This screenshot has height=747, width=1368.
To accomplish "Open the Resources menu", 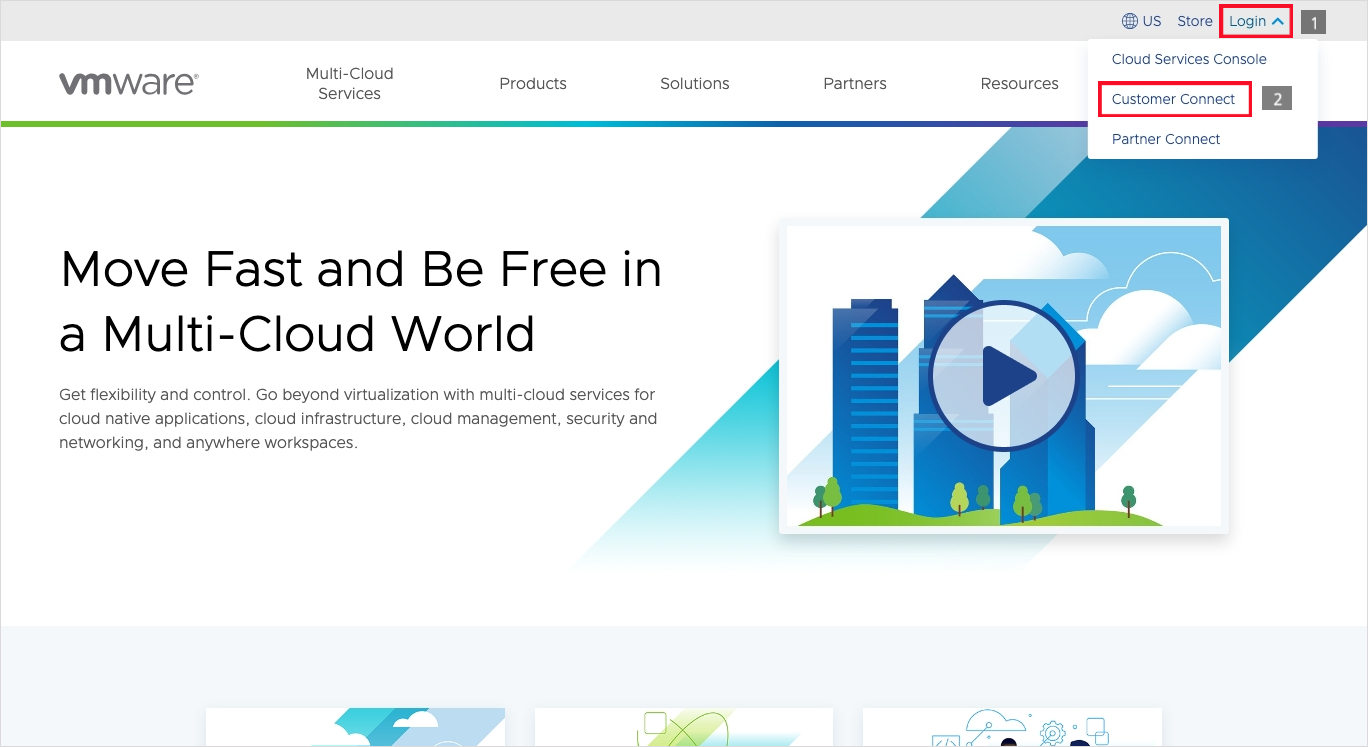I will (1019, 84).
